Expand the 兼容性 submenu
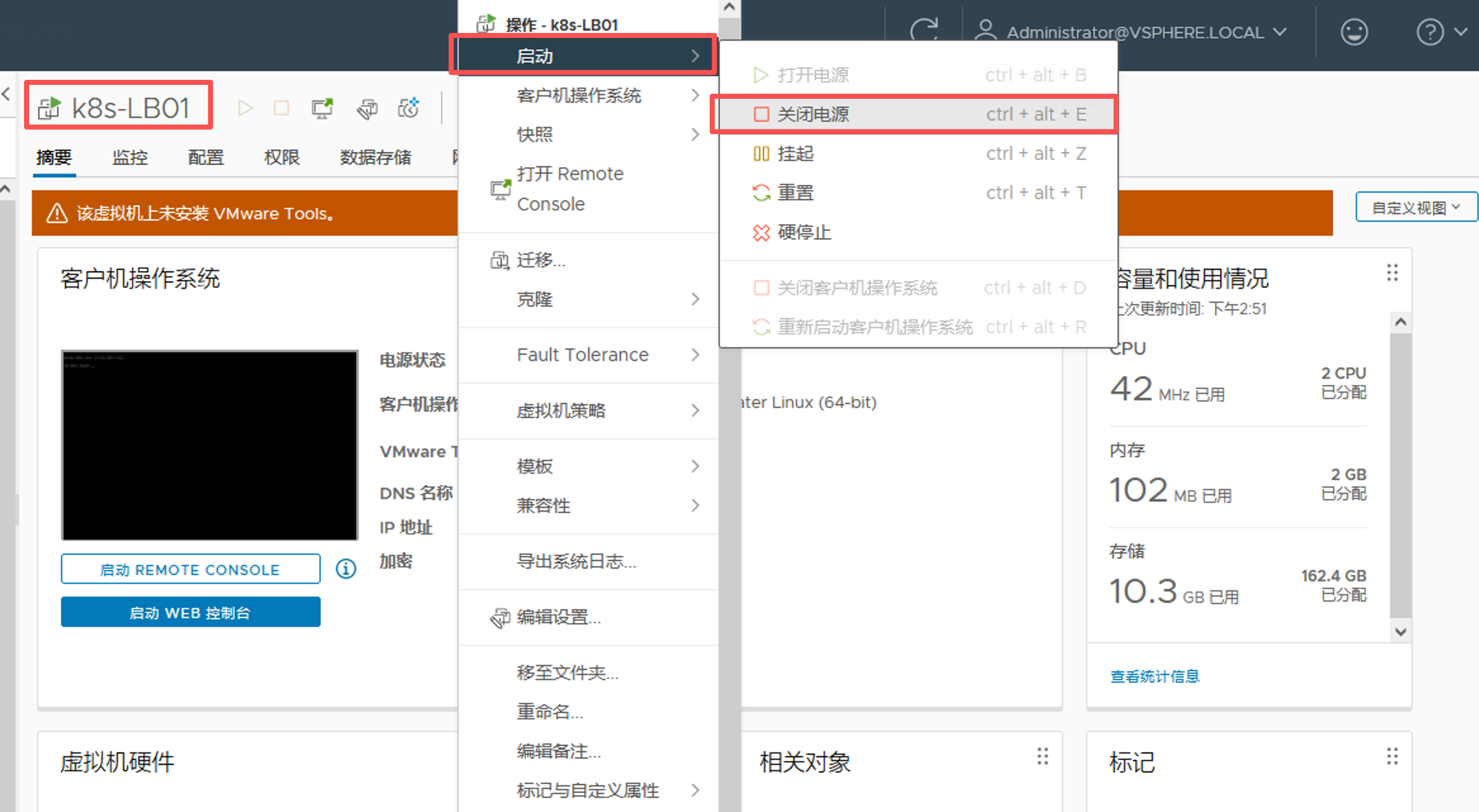The image size is (1479, 812). coord(588,505)
